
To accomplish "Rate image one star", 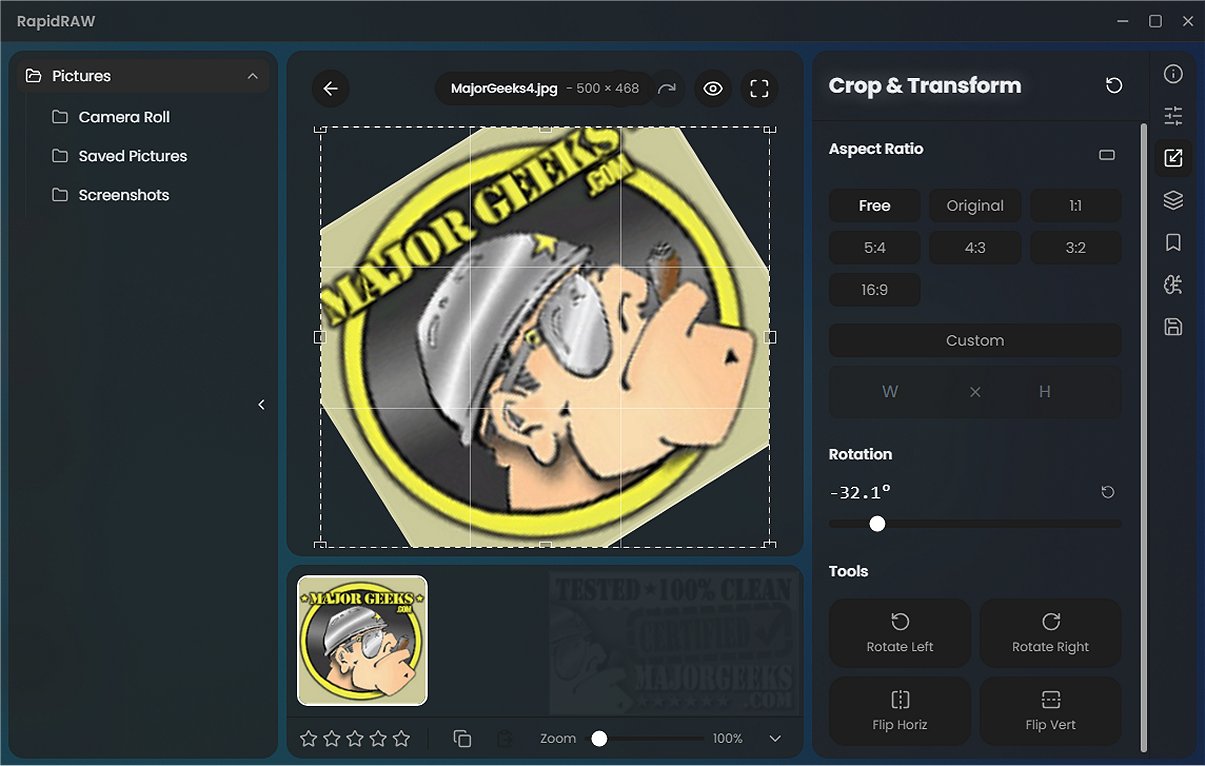I will (309, 738).
